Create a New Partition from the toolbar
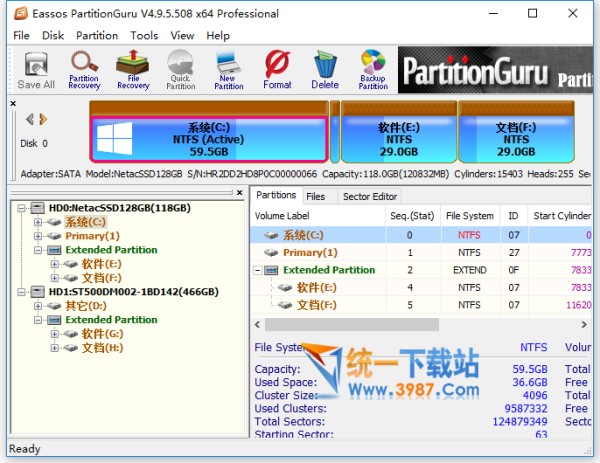The width and height of the screenshot is (600, 463). pos(229,70)
